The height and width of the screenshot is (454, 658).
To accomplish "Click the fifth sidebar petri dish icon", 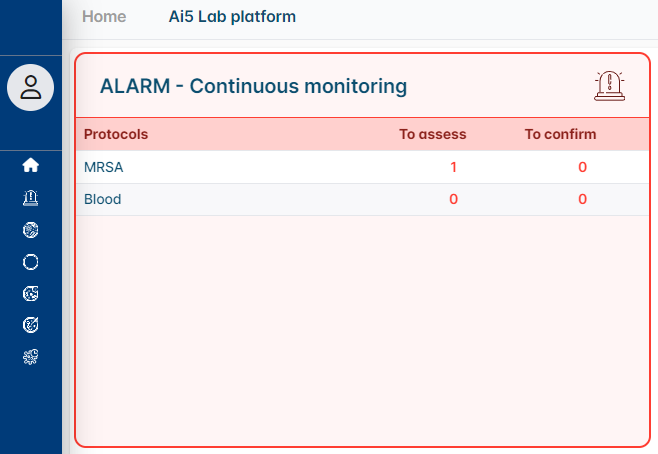I will pos(30,293).
